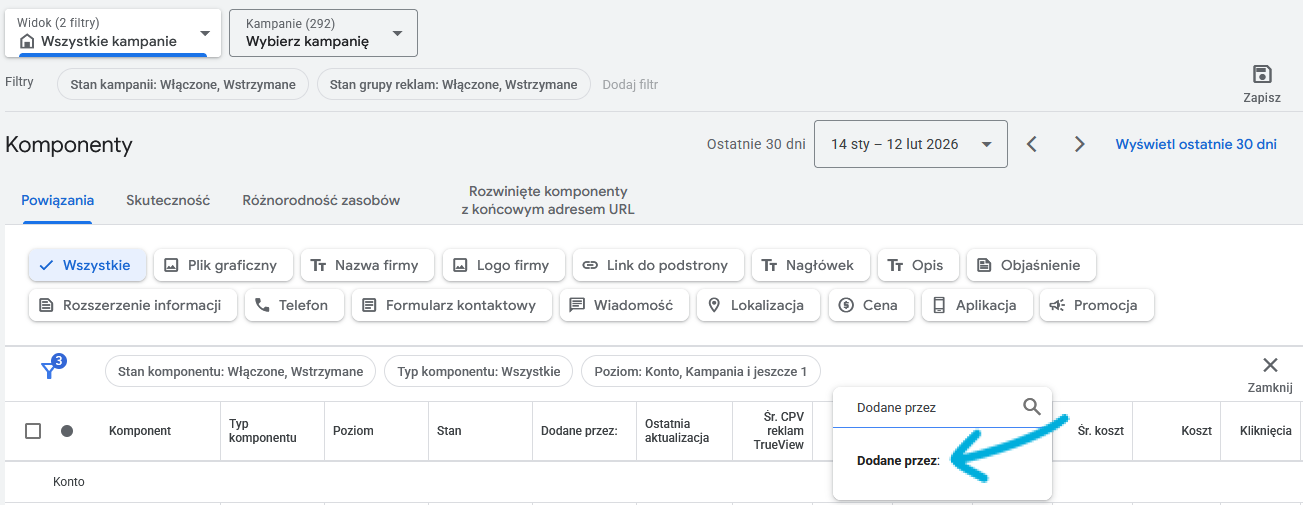The width and height of the screenshot is (1303, 505).
Task: Go to next date range arrow
Action: (1079, 144)
